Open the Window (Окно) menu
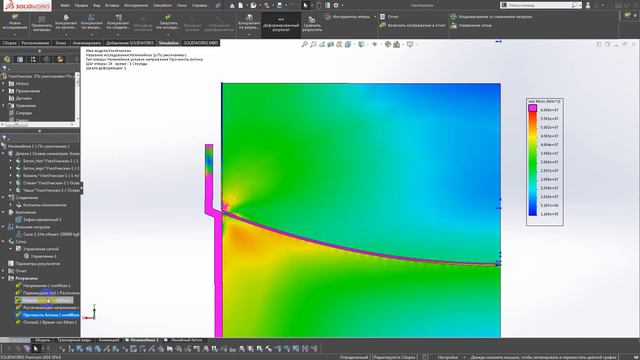Screen dimensions: 640x360 (x=182, y=6)
